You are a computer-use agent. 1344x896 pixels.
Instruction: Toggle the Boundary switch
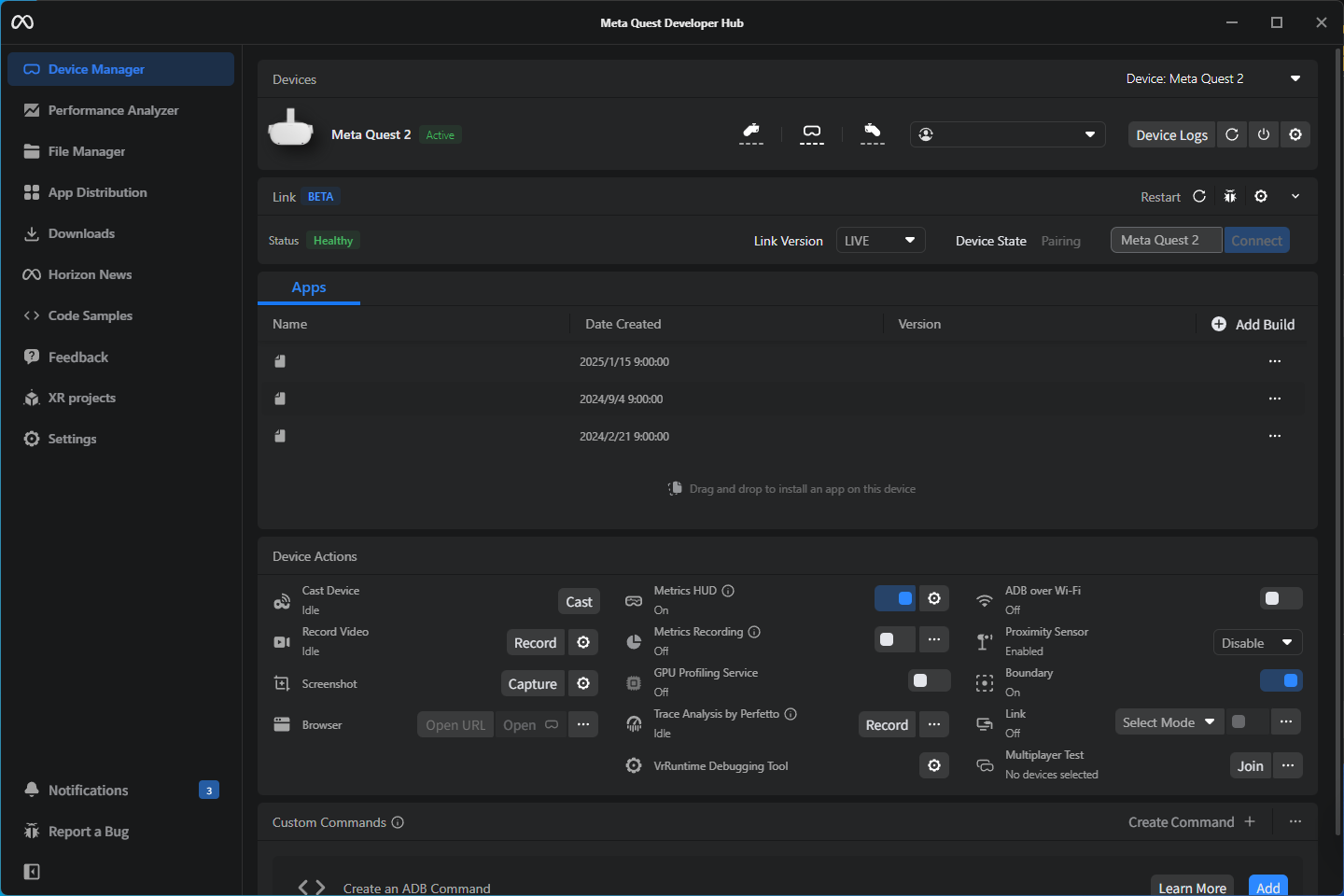[x=1281, y=680]
